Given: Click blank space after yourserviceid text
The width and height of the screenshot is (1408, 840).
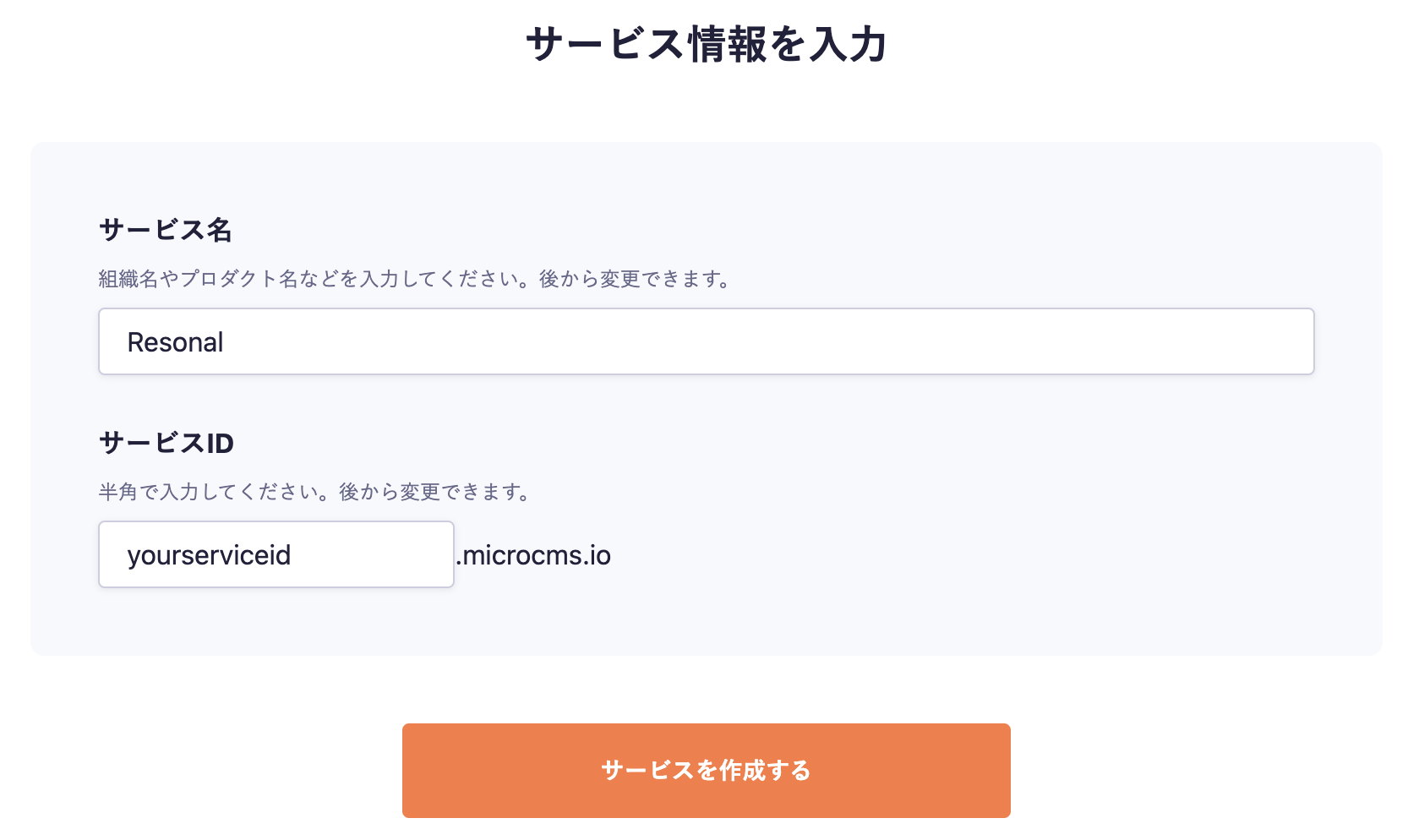Looking at the screenshot, I should (380, 554).
